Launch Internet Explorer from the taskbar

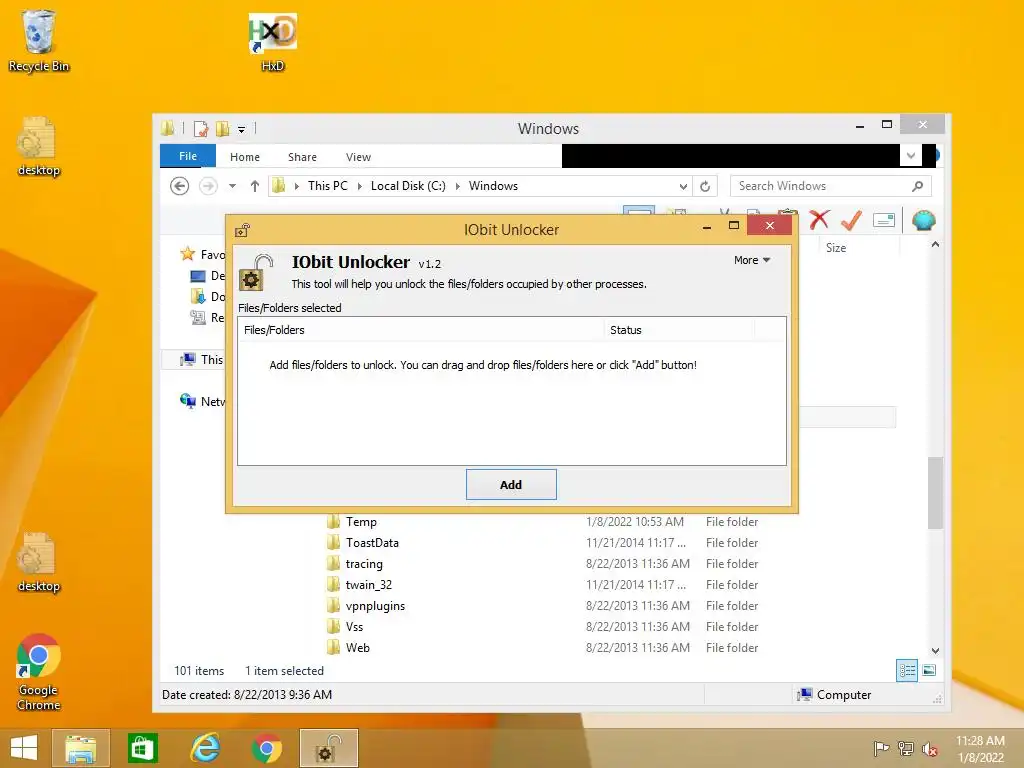(204, 748)
